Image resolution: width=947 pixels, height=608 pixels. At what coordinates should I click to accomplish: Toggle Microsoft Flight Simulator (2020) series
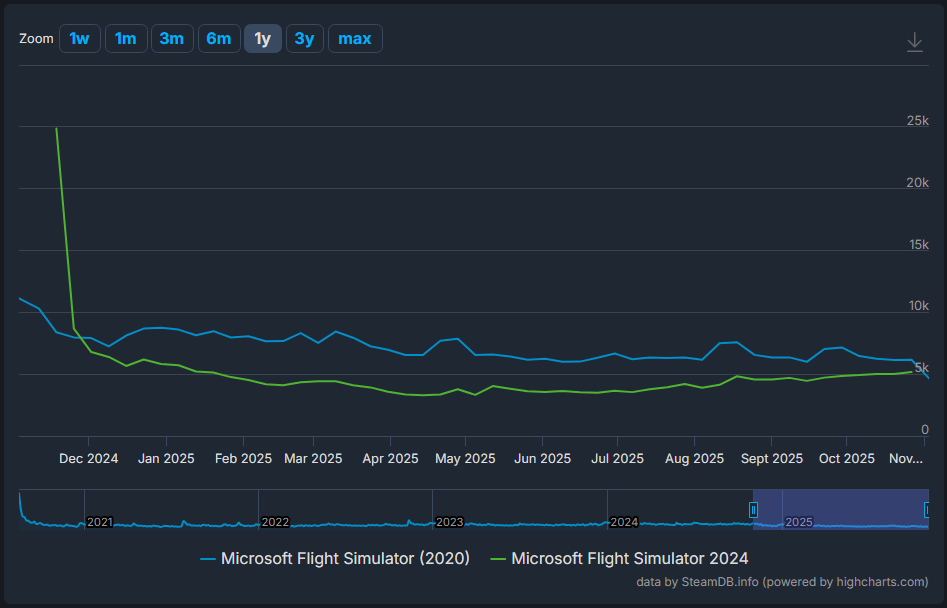pyautogui.click(x=335, y=559)
